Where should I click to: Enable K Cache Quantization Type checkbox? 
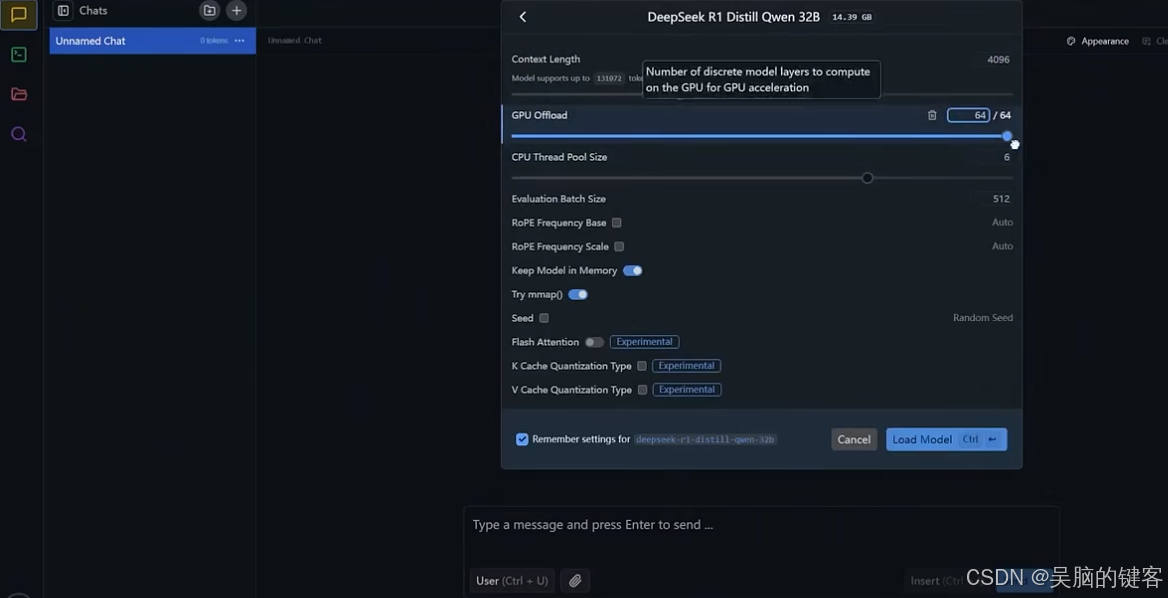[642, 366]
